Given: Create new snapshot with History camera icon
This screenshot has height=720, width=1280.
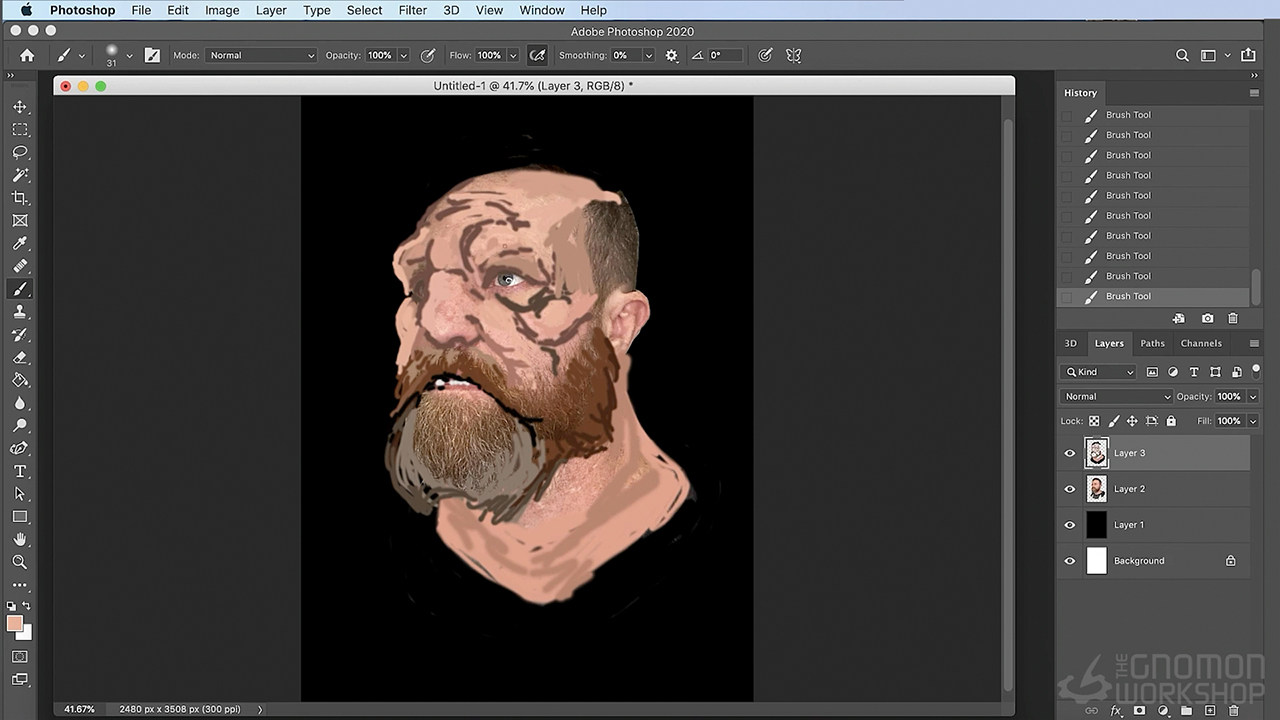Looking at the screenshot, I should 1207,318.
